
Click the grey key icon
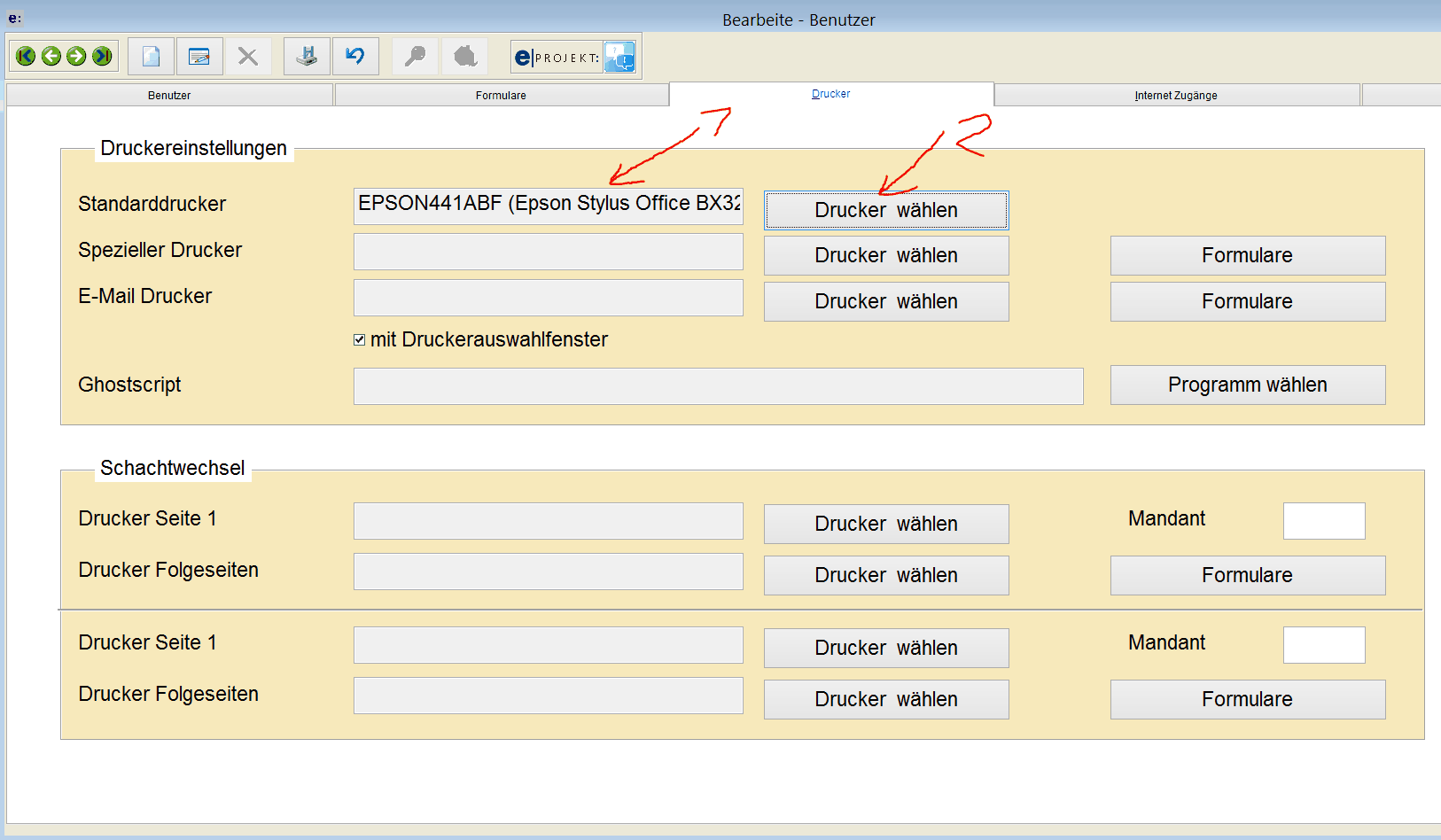tap(415, 57)
